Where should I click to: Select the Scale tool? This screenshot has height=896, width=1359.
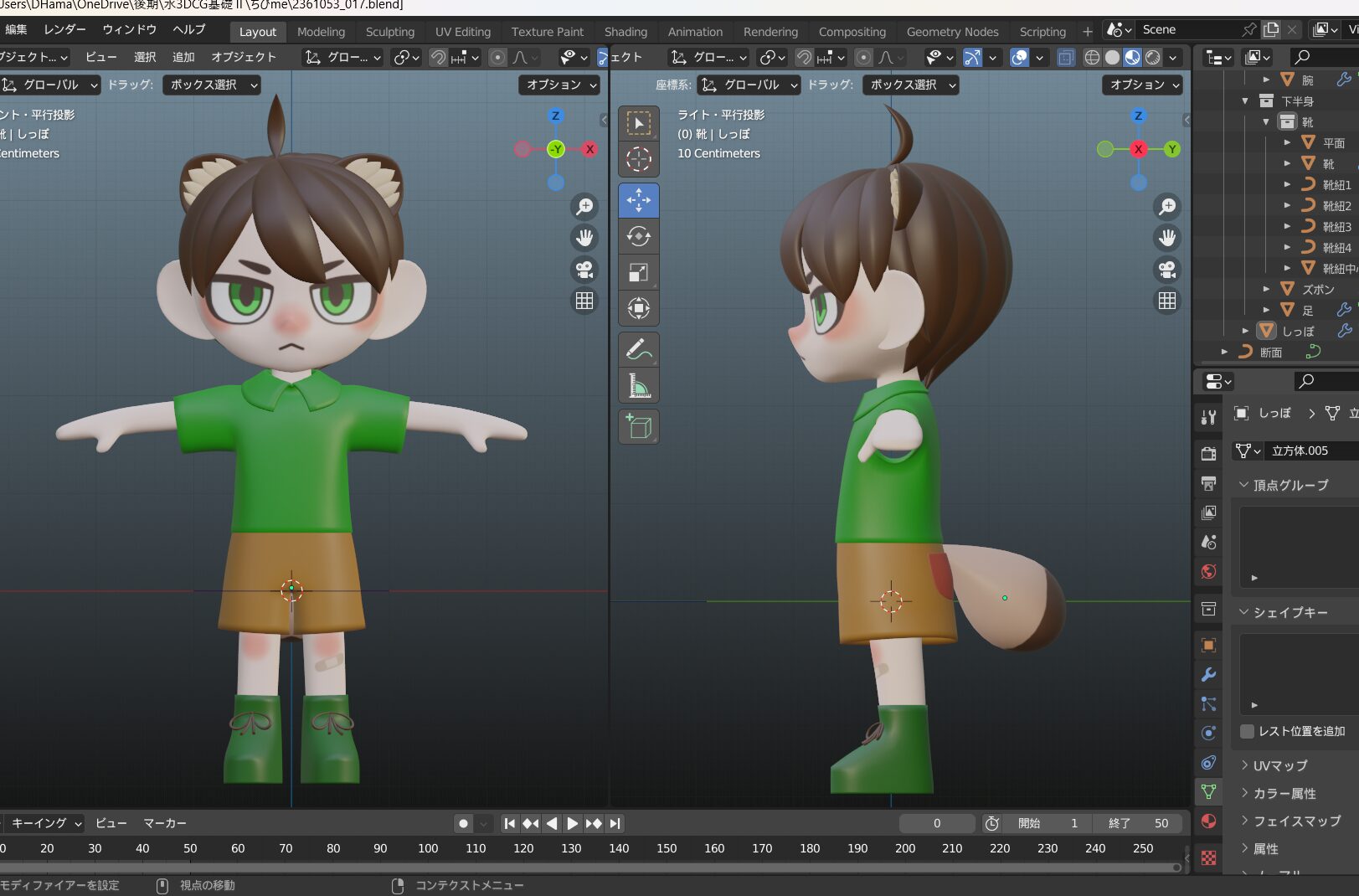point(639,273)
